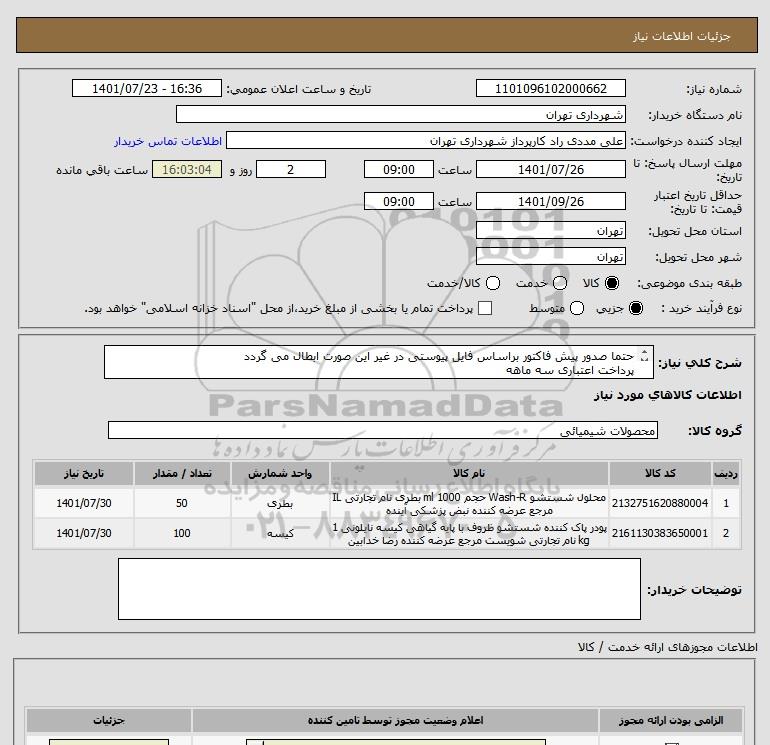Click the جزئیات اطلاعات نیاز page title

point(682,36)
